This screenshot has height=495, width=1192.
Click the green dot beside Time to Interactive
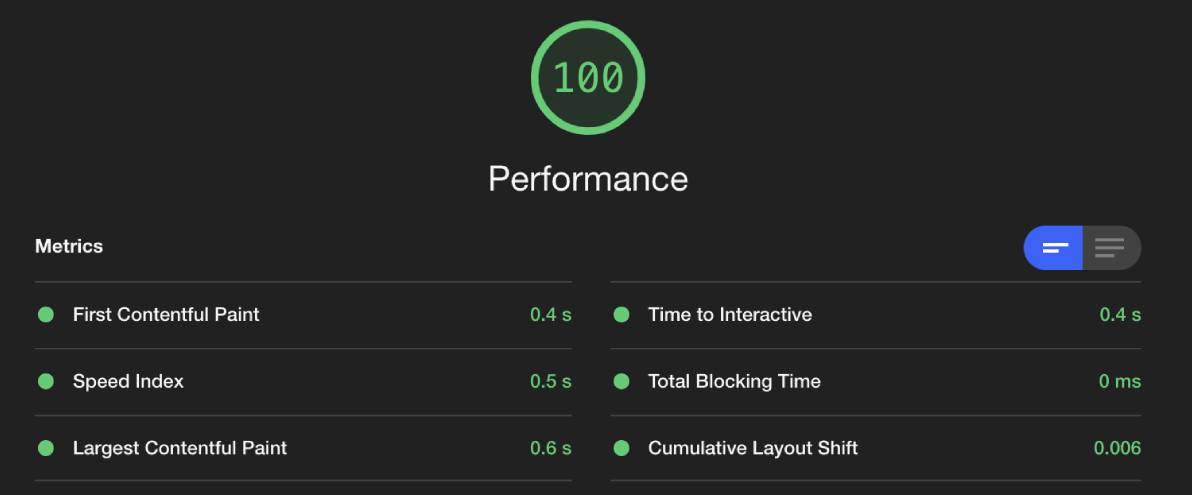point(621,315)
